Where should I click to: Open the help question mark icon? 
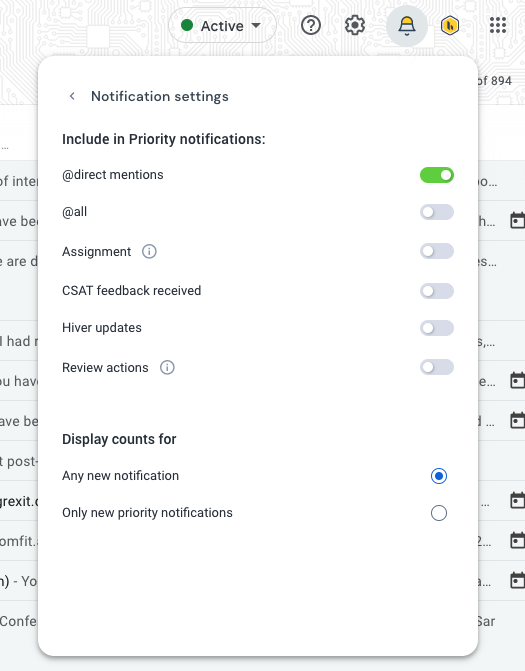point(311,26)
